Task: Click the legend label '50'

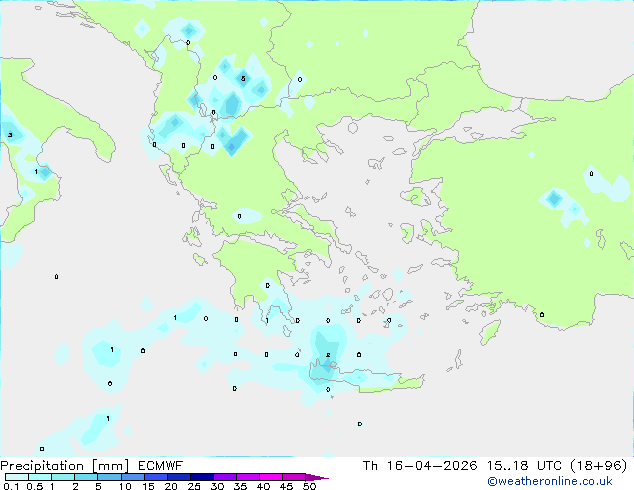Action: pos(309,486)
